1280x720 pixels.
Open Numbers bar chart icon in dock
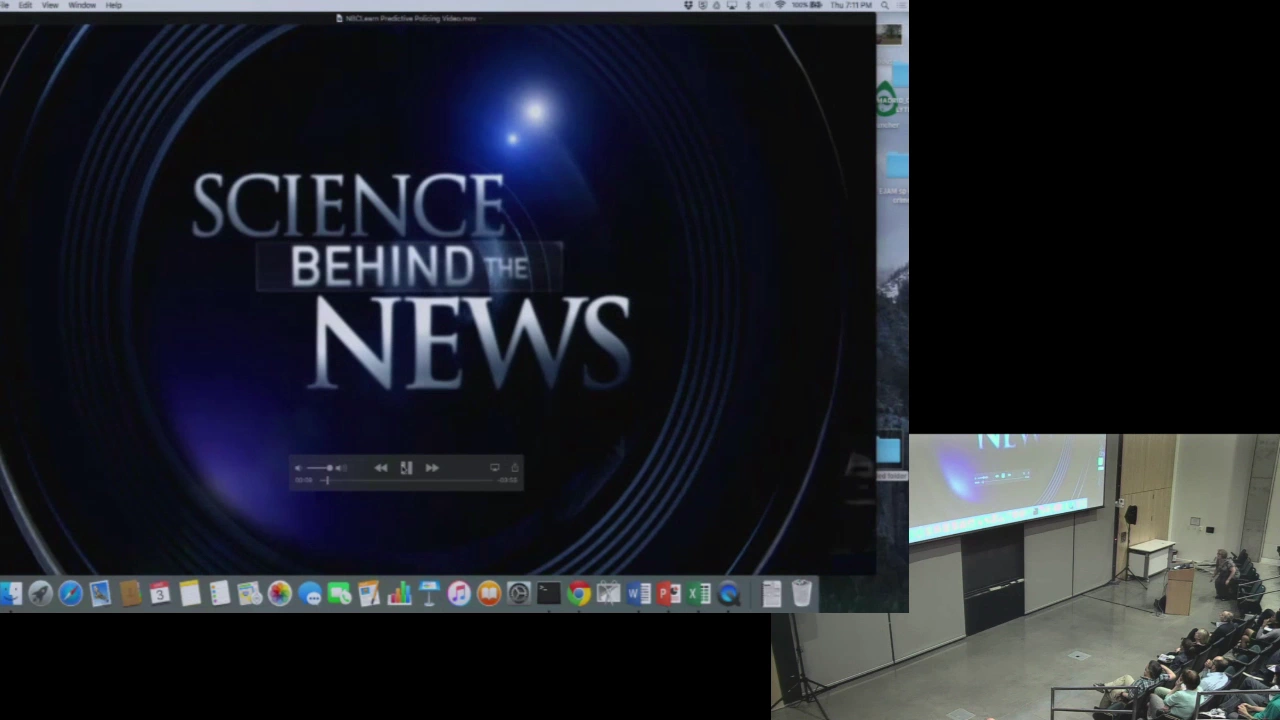[x=399, y=593]
